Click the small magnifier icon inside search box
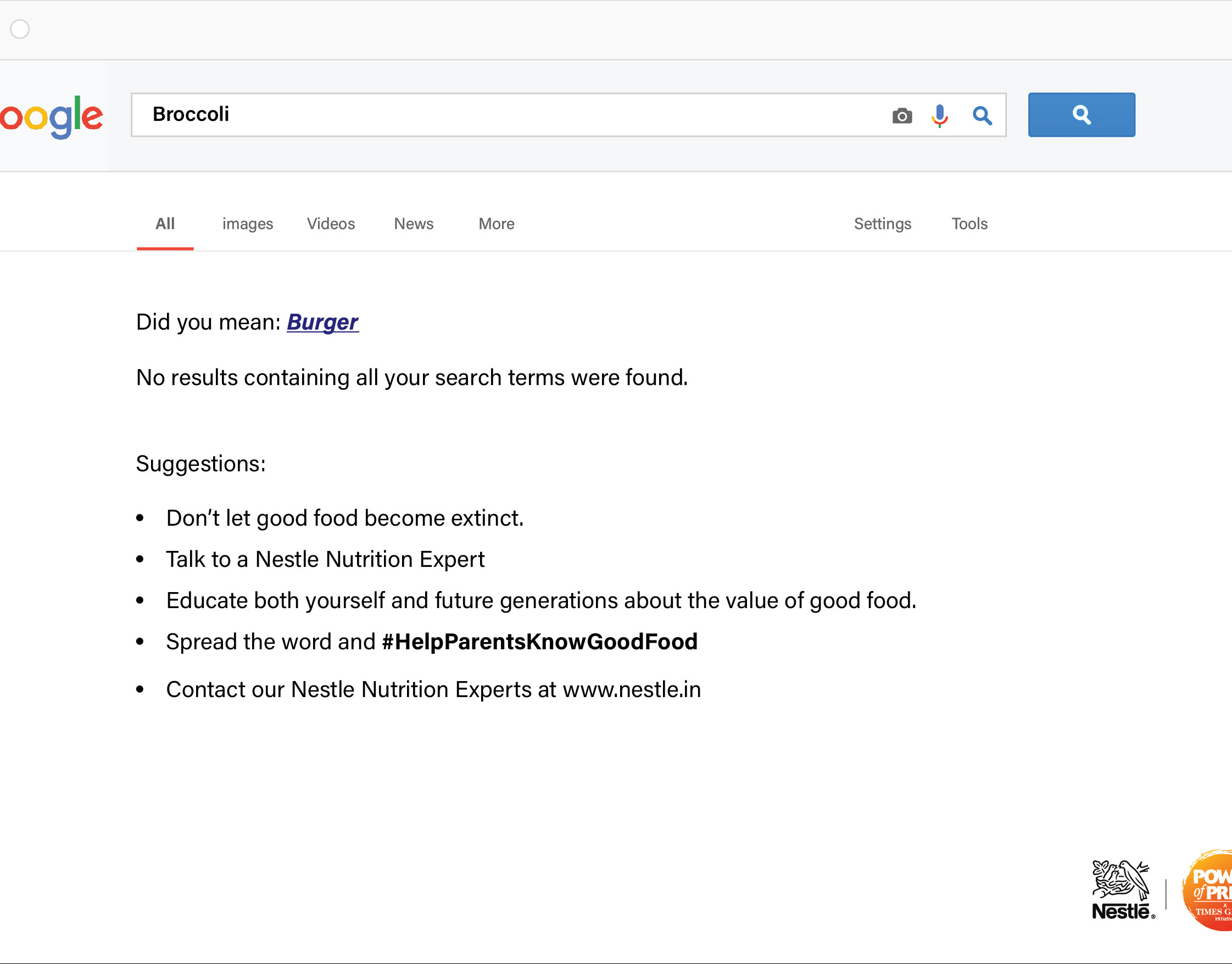The width and height of the screenshot is (1232, 964). (x=982, y=116)
